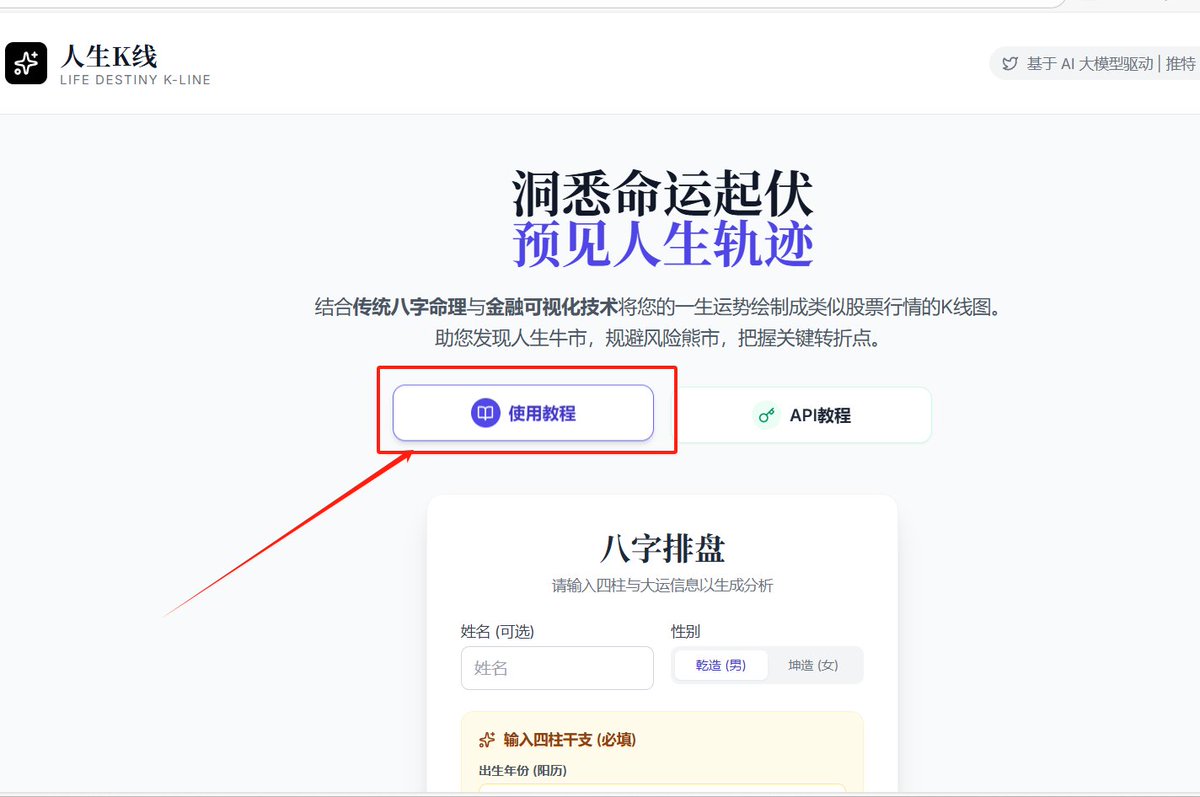Focus the 姓名 name input field

point(557,668)
